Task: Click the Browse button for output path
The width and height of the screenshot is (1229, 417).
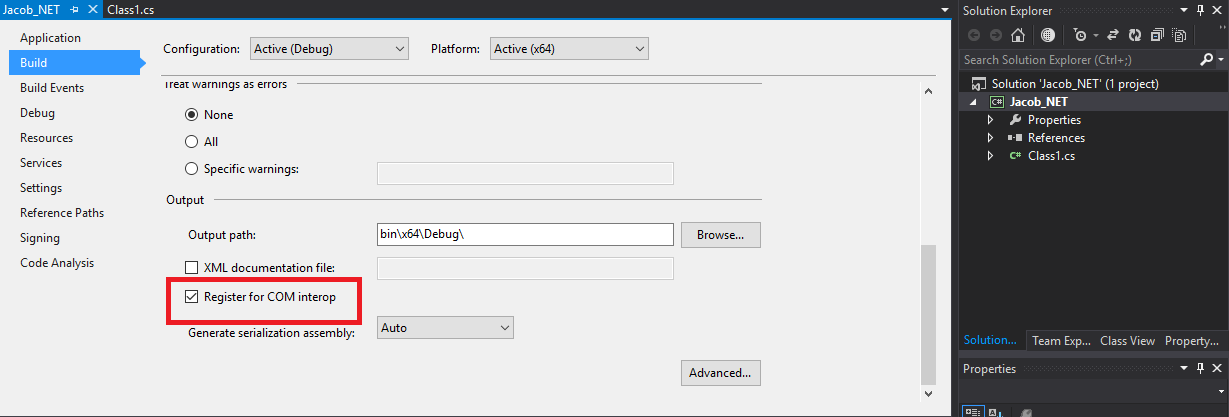Action: [x=720, y=235]
